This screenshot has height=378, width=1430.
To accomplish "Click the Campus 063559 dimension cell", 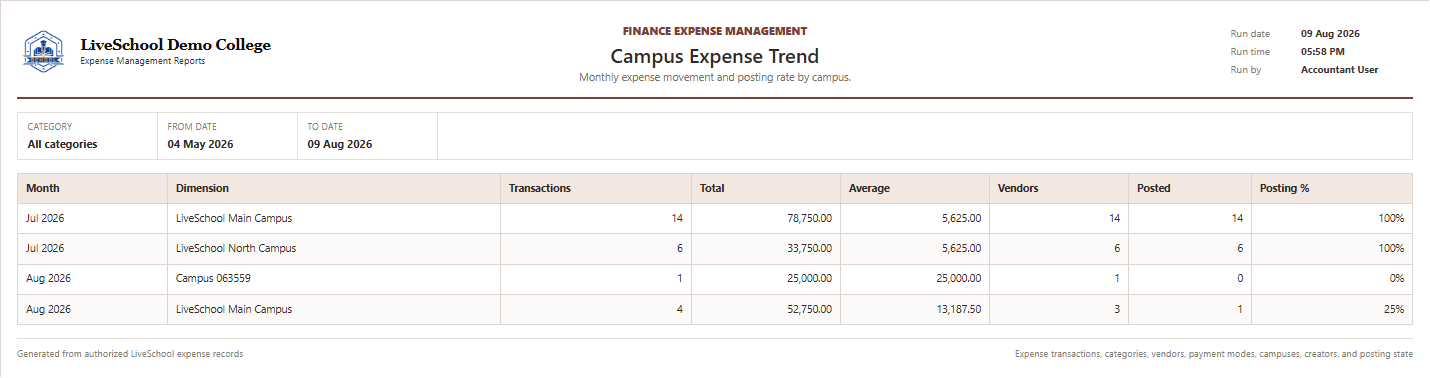I will pyautogui.click(x=334, y=278).
